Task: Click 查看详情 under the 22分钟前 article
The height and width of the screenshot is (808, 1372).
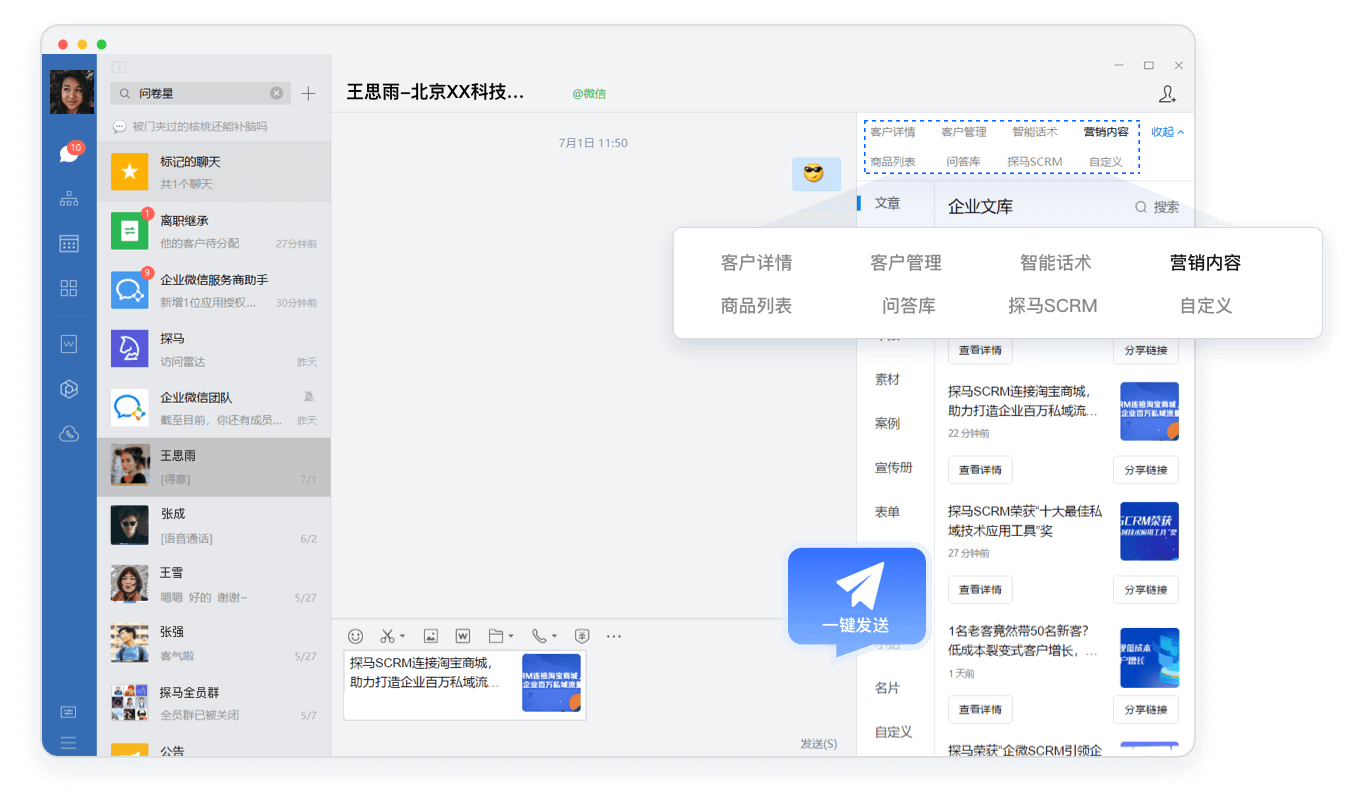Action: click(x=980, y=470)
